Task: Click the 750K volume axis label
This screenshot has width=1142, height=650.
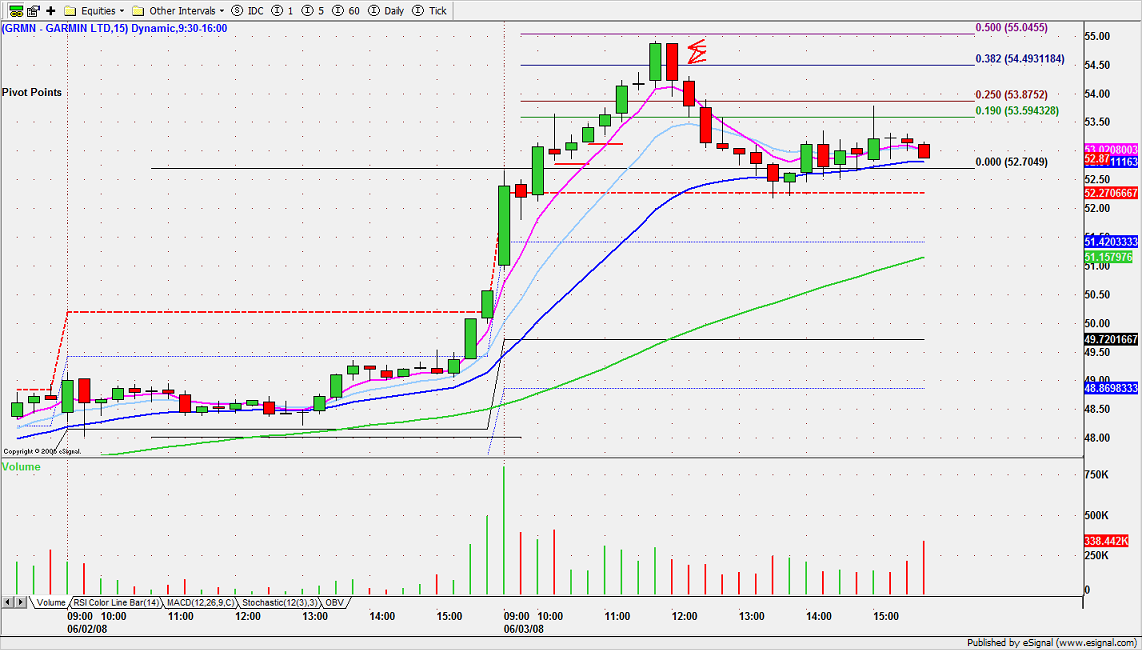Action: 1096,474
